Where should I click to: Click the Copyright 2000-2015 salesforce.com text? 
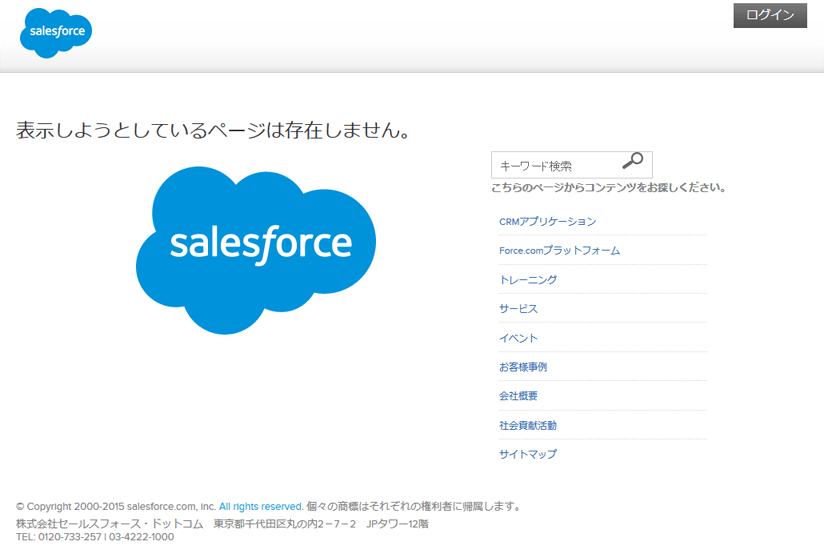click(x=116, y=506)
